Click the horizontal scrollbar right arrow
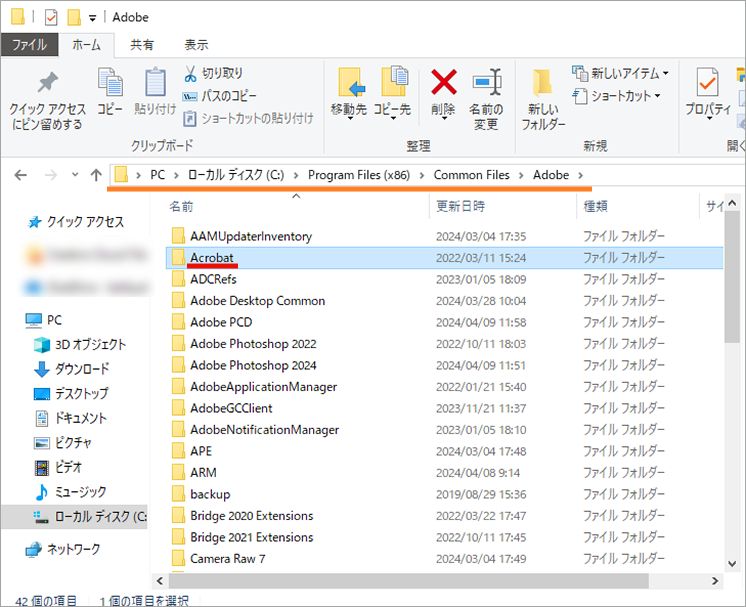Image resolution: width=746 pixels, height=607 pixels. click(x=715, y=581)
